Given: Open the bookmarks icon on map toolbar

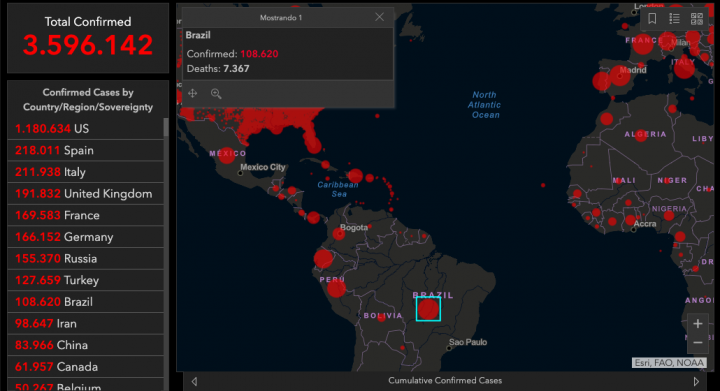Looking at the screenshot, I should point(652,19).
